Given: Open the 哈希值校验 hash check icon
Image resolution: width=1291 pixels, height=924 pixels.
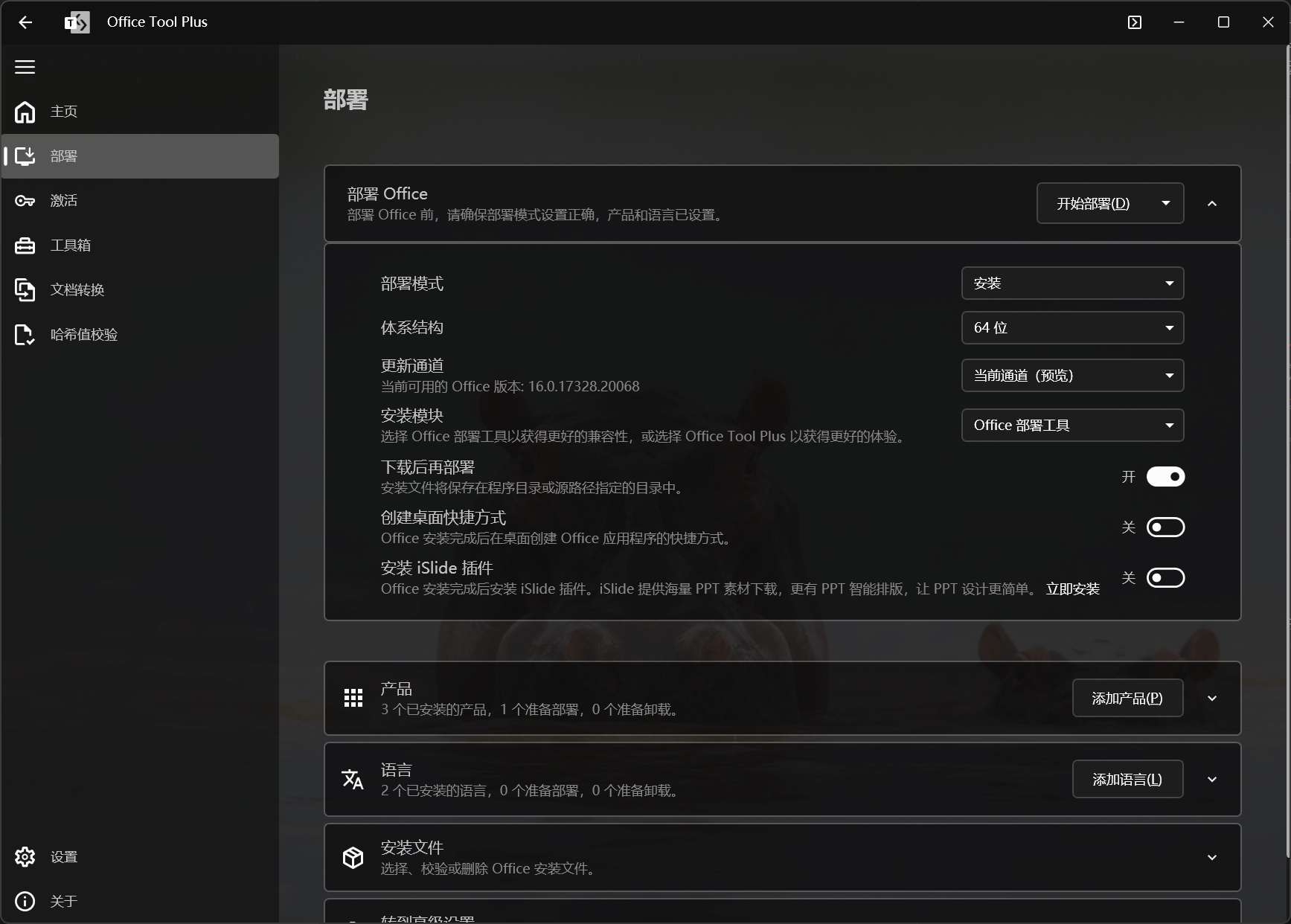Looking at the screenshot, I should click(25, 335).
